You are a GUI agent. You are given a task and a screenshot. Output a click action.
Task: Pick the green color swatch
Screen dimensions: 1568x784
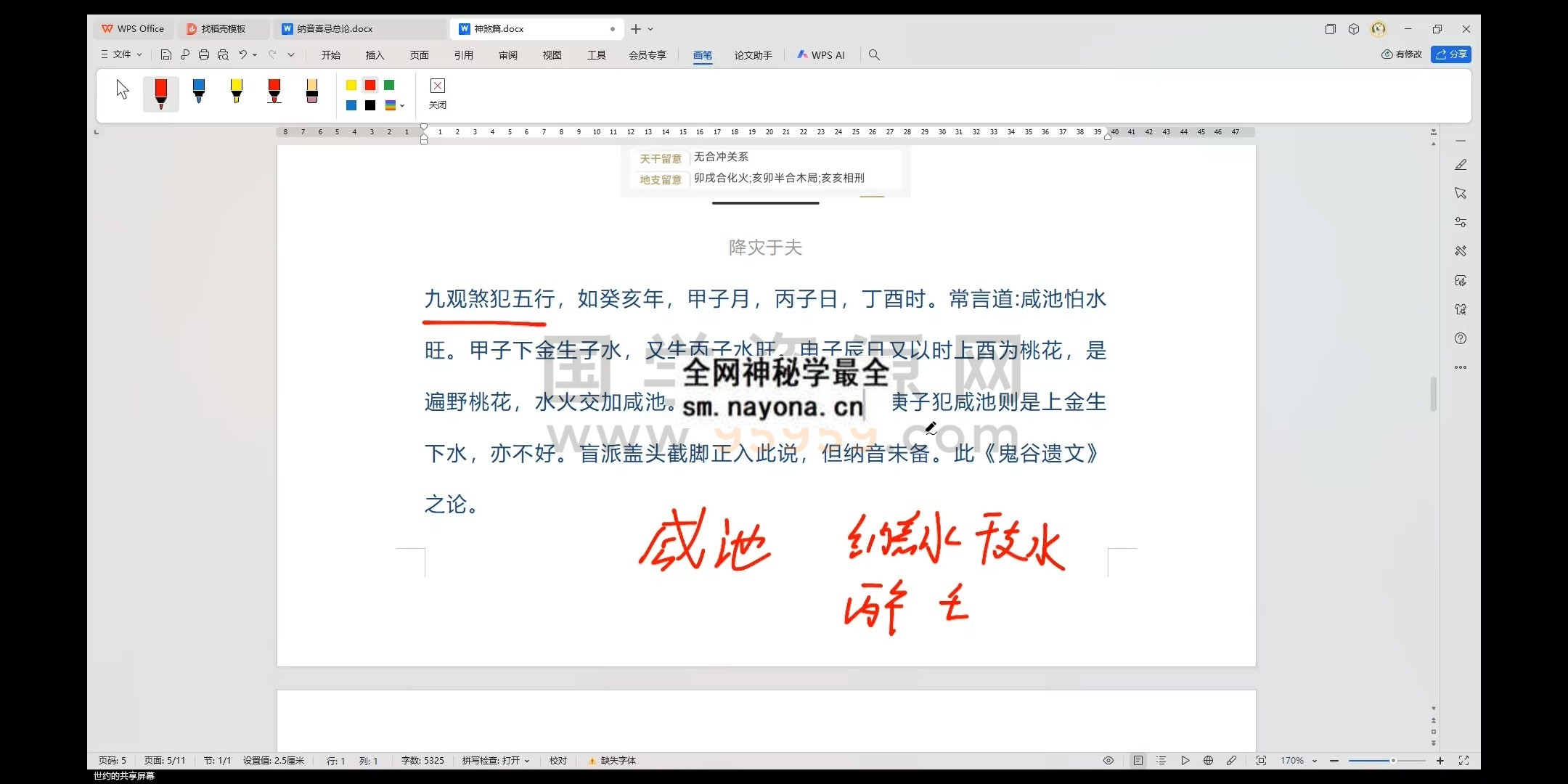click(389, 85)
